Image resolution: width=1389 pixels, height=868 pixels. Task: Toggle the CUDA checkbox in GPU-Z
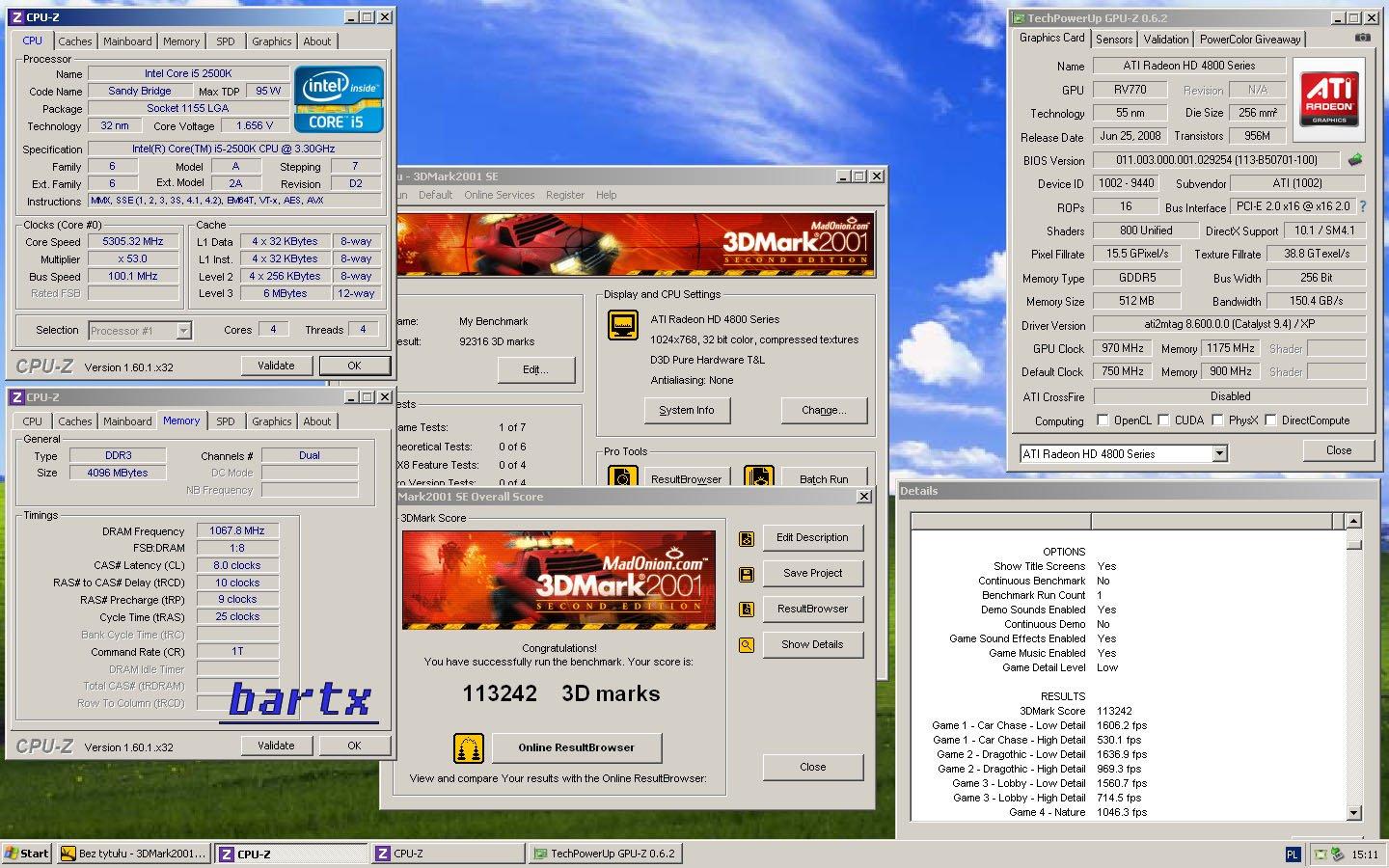(x=1163, y=420)
